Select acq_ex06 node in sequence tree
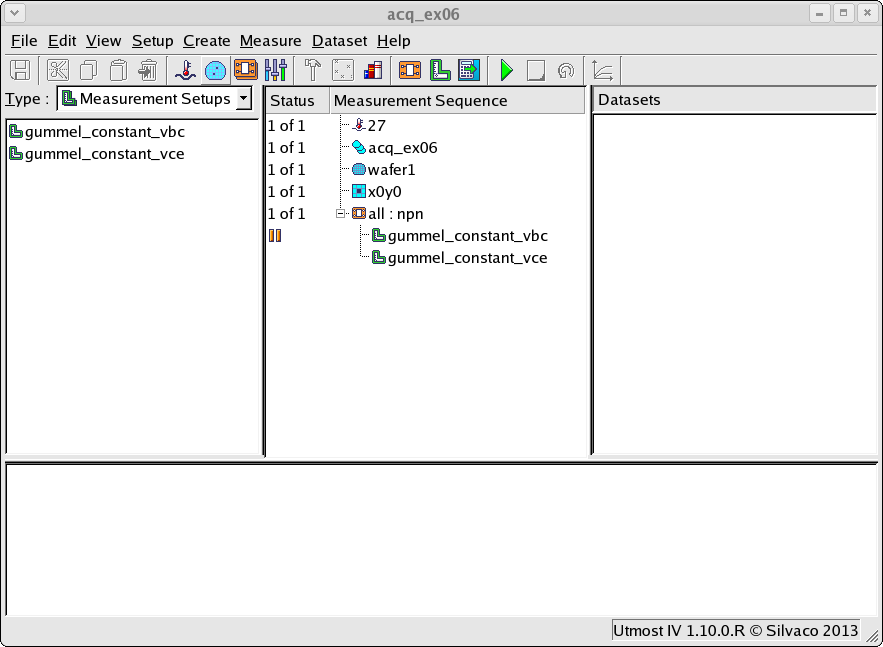 tap(394, 148)
